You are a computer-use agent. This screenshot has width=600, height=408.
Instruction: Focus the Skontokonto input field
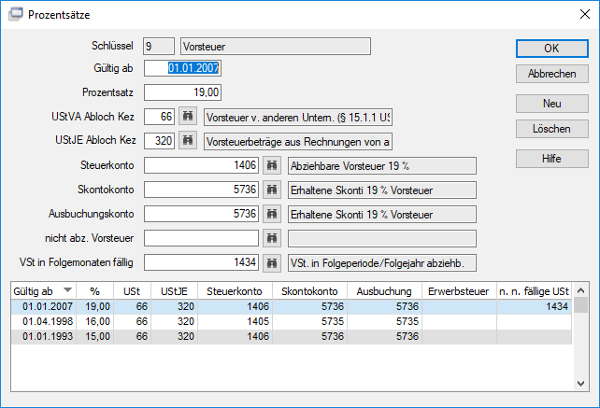click(201, 189)
